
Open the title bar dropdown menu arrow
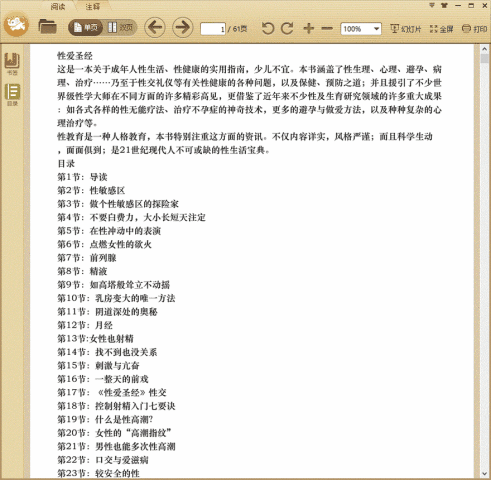coord(432,5)
